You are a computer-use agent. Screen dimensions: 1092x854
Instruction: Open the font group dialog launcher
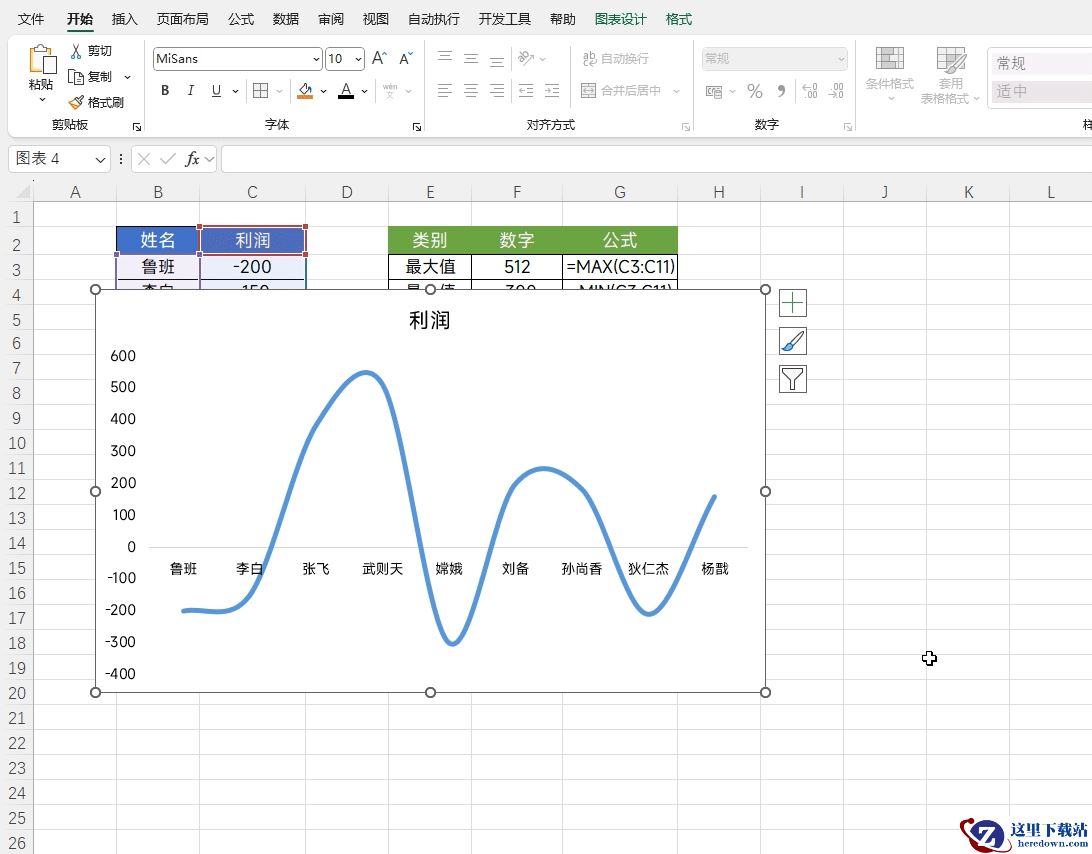416,127
